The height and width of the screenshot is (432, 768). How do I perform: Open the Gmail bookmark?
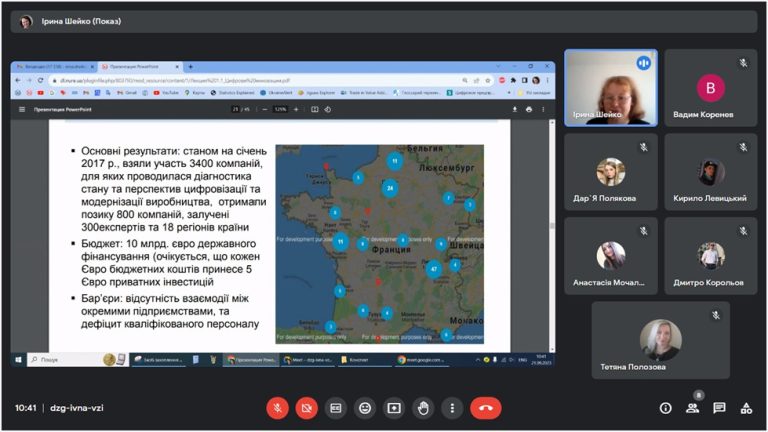(127, 93)
